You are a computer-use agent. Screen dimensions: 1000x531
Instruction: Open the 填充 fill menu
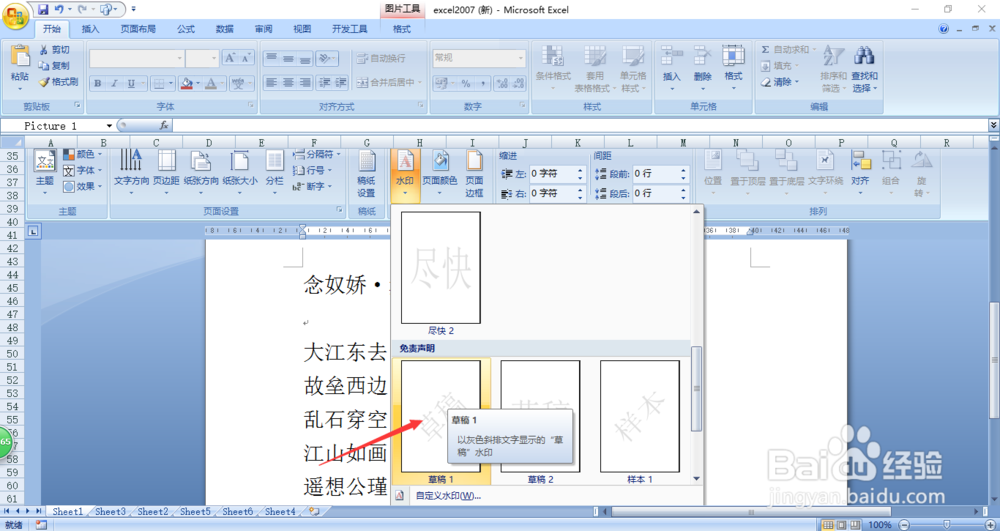click(x=780, y=66)
